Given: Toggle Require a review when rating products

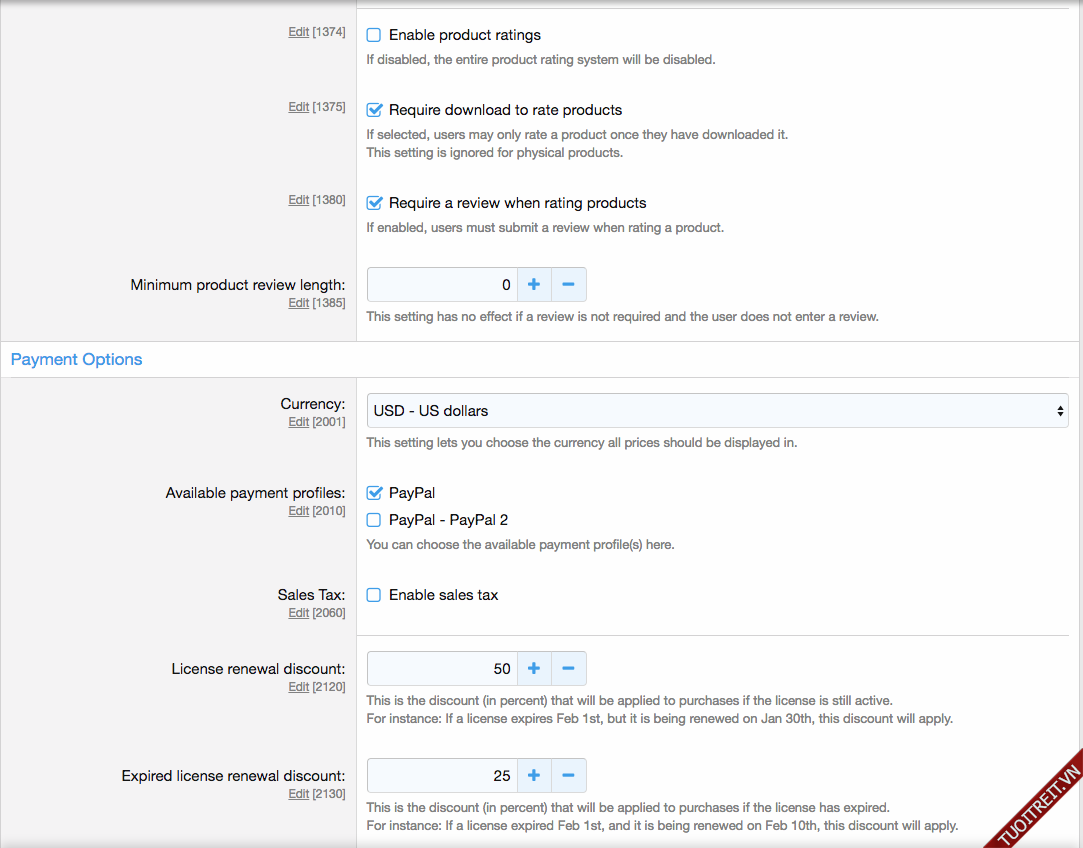Looking at the screenshot, I should 374,203.
